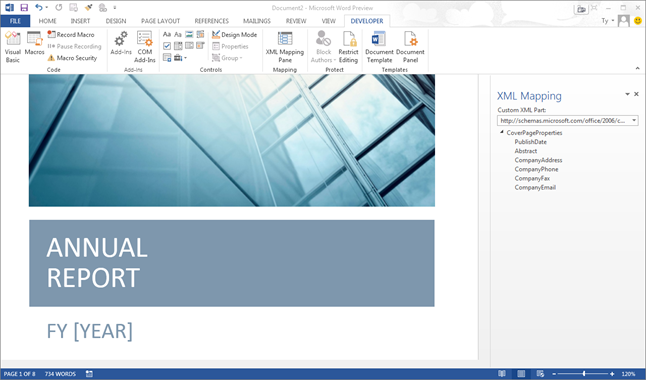
Task: Open Word Add-Ins dialog
Action: (x=121, y=44)
